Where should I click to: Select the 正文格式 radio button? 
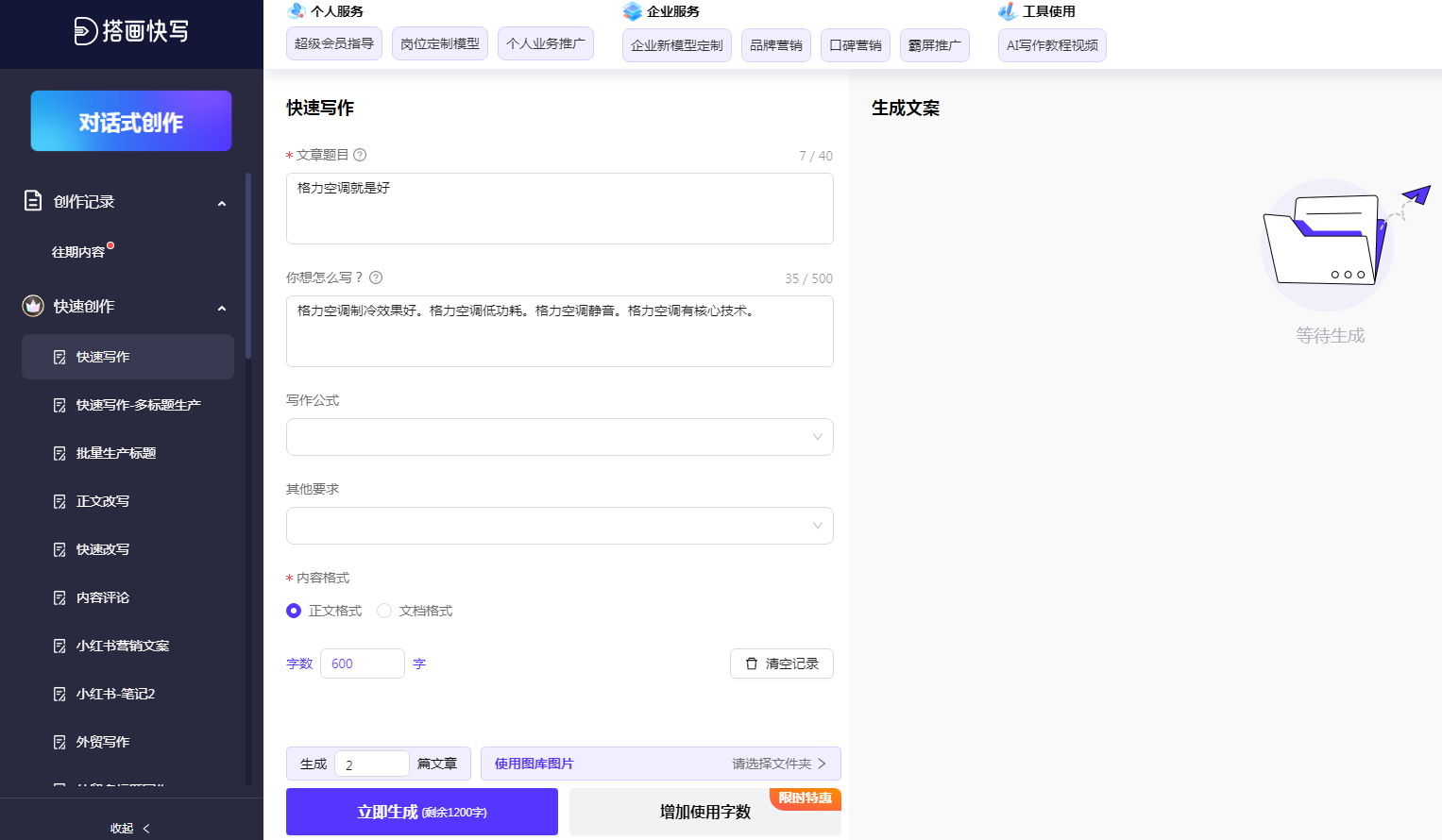click(x=294, y=611)
